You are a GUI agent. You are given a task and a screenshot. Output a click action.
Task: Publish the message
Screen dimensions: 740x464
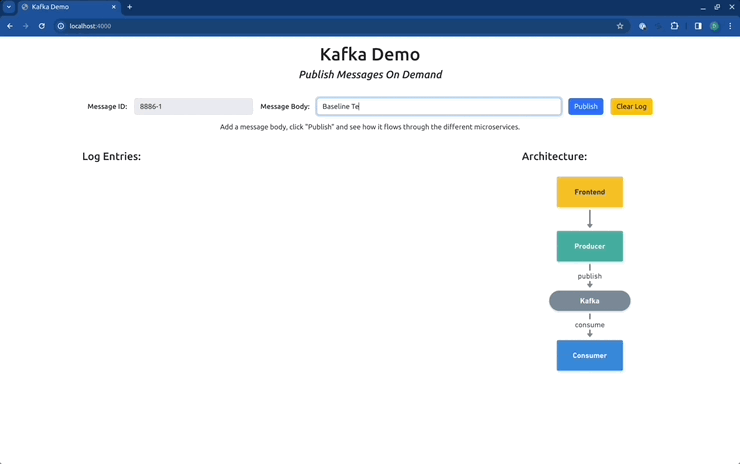586,106
